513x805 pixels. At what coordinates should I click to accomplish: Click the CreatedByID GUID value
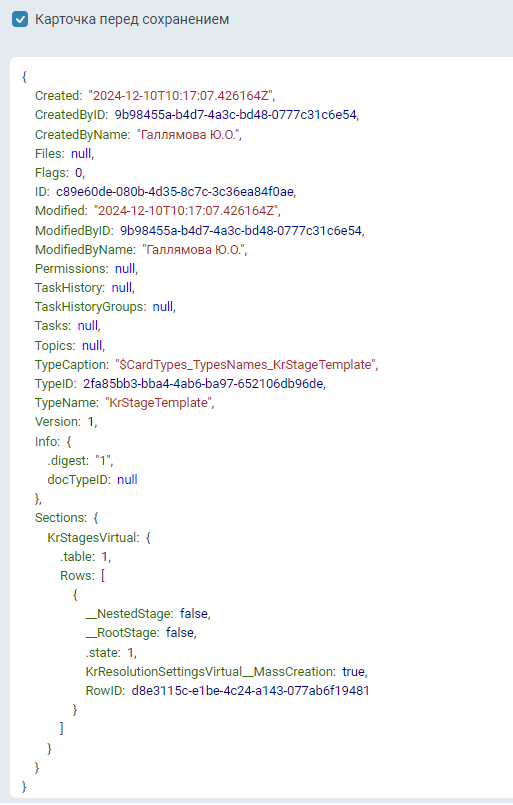pyautogui.click(x=235, y=115)
